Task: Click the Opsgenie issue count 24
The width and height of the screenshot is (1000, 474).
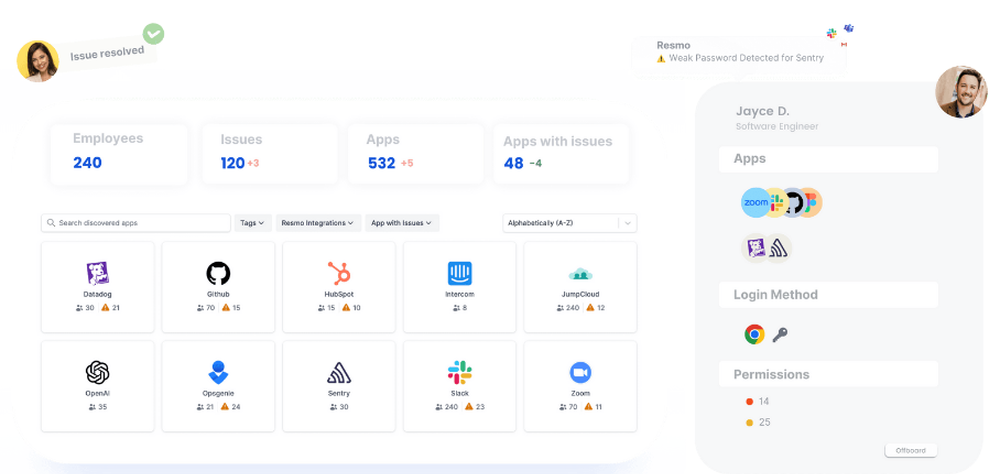Action: point(236,406)
